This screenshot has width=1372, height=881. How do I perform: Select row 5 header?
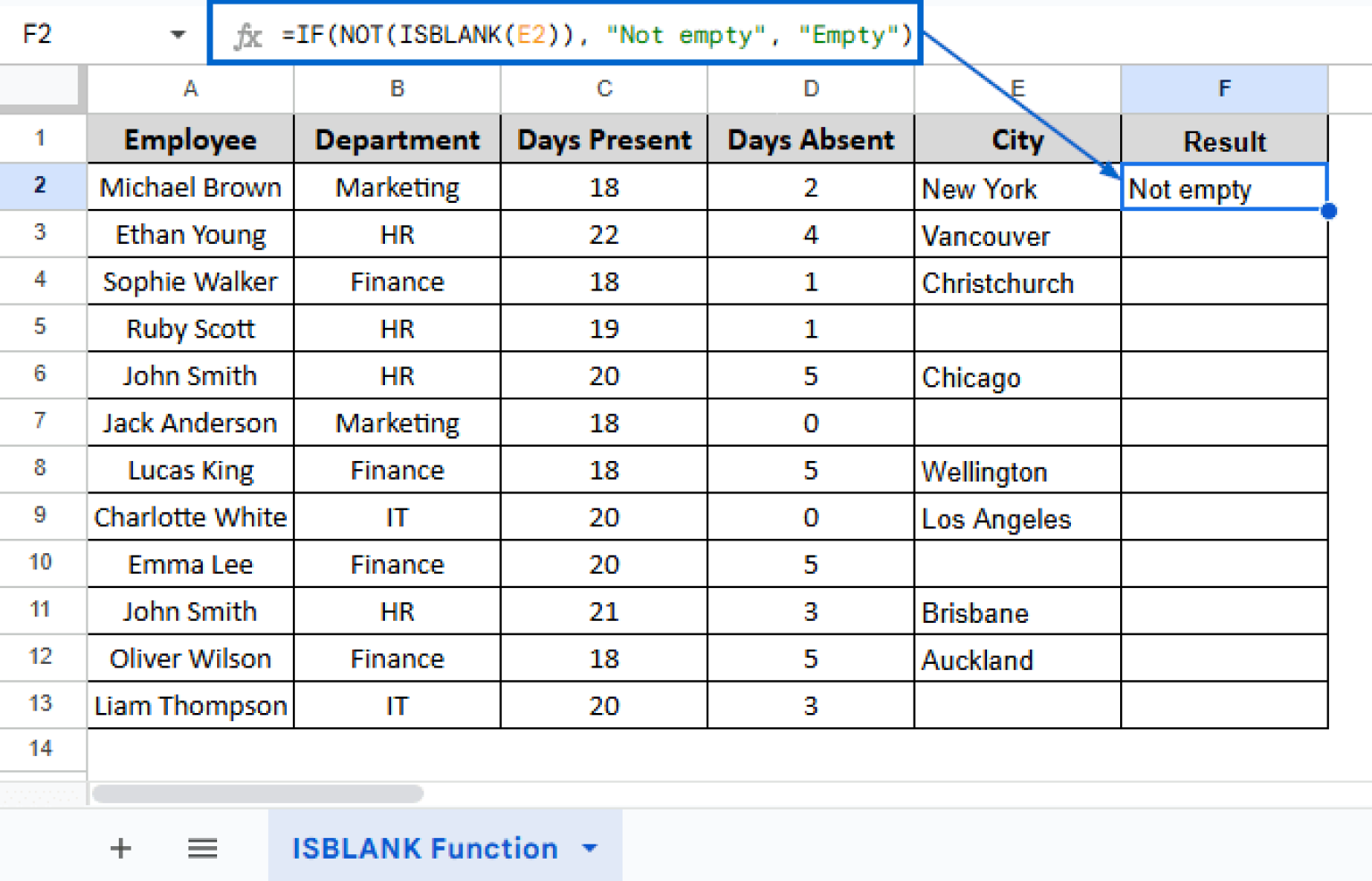41,327
